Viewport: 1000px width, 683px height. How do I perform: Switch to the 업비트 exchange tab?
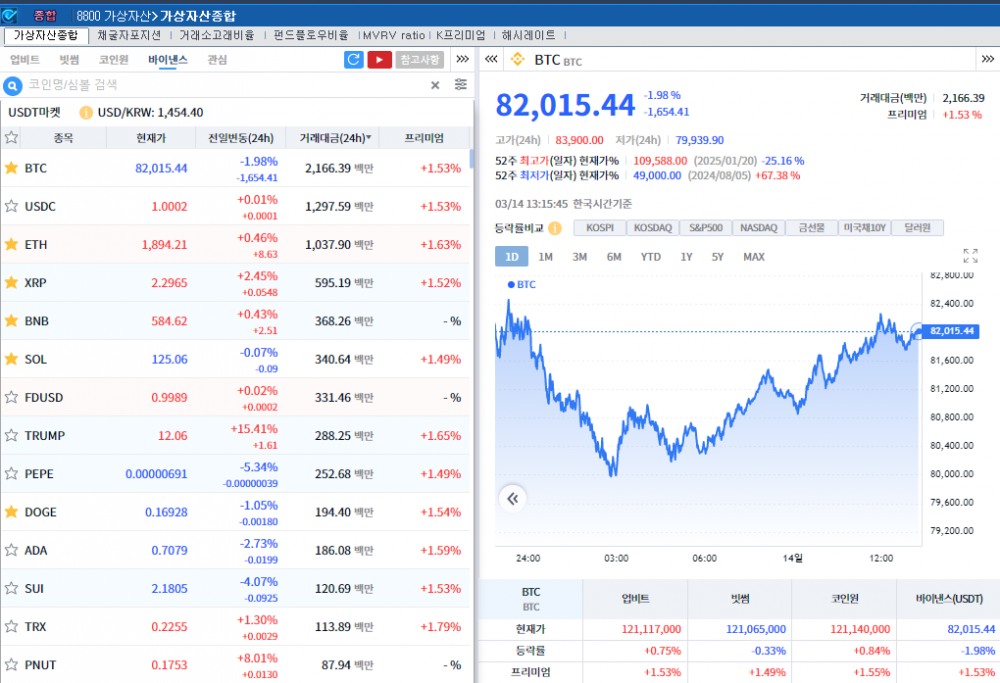[x=25, y=60]
